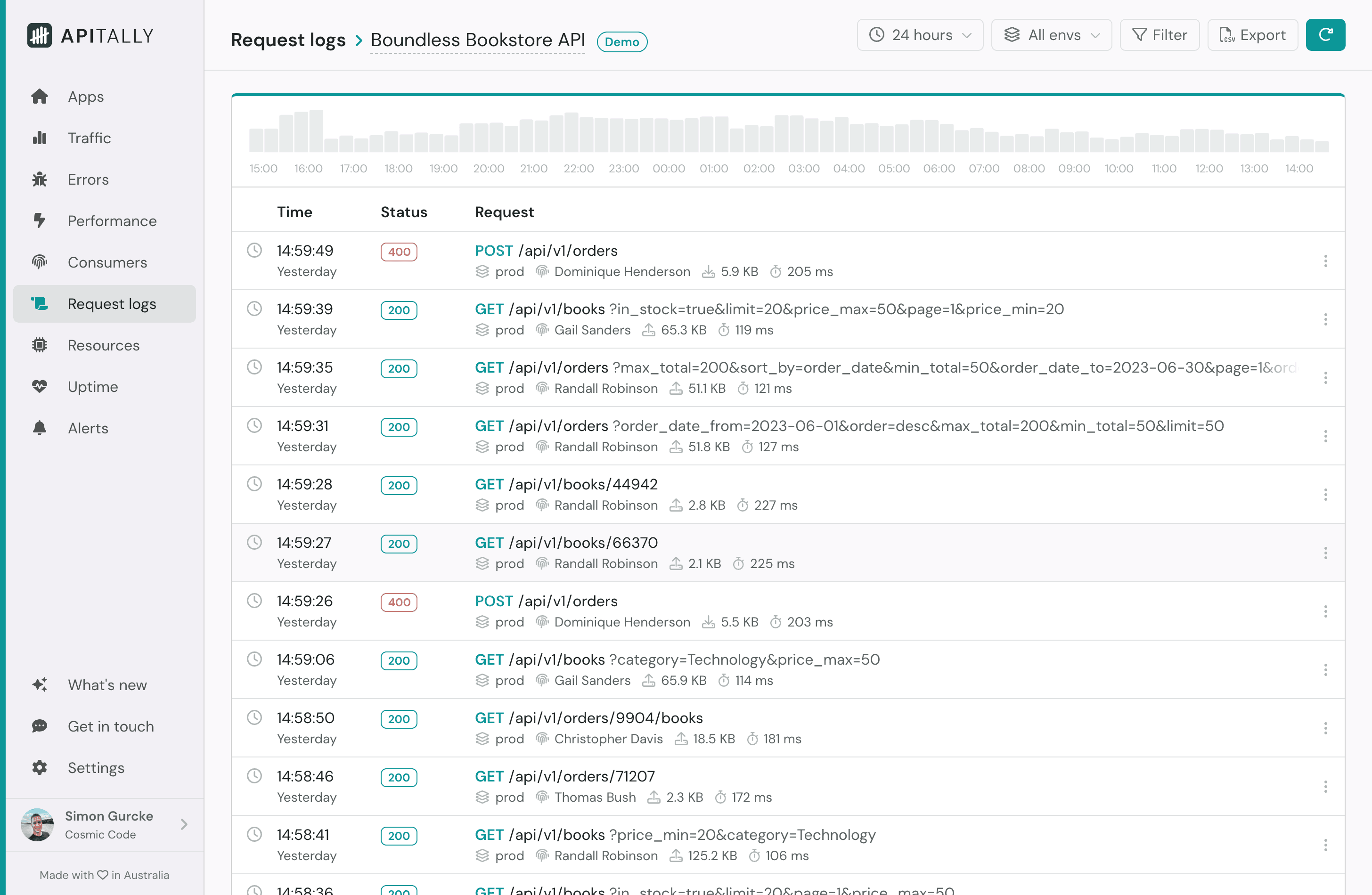Screen dimensions: 1372x895
Task: Open the All envs environment dropdown
Action: click(1051, 34)
